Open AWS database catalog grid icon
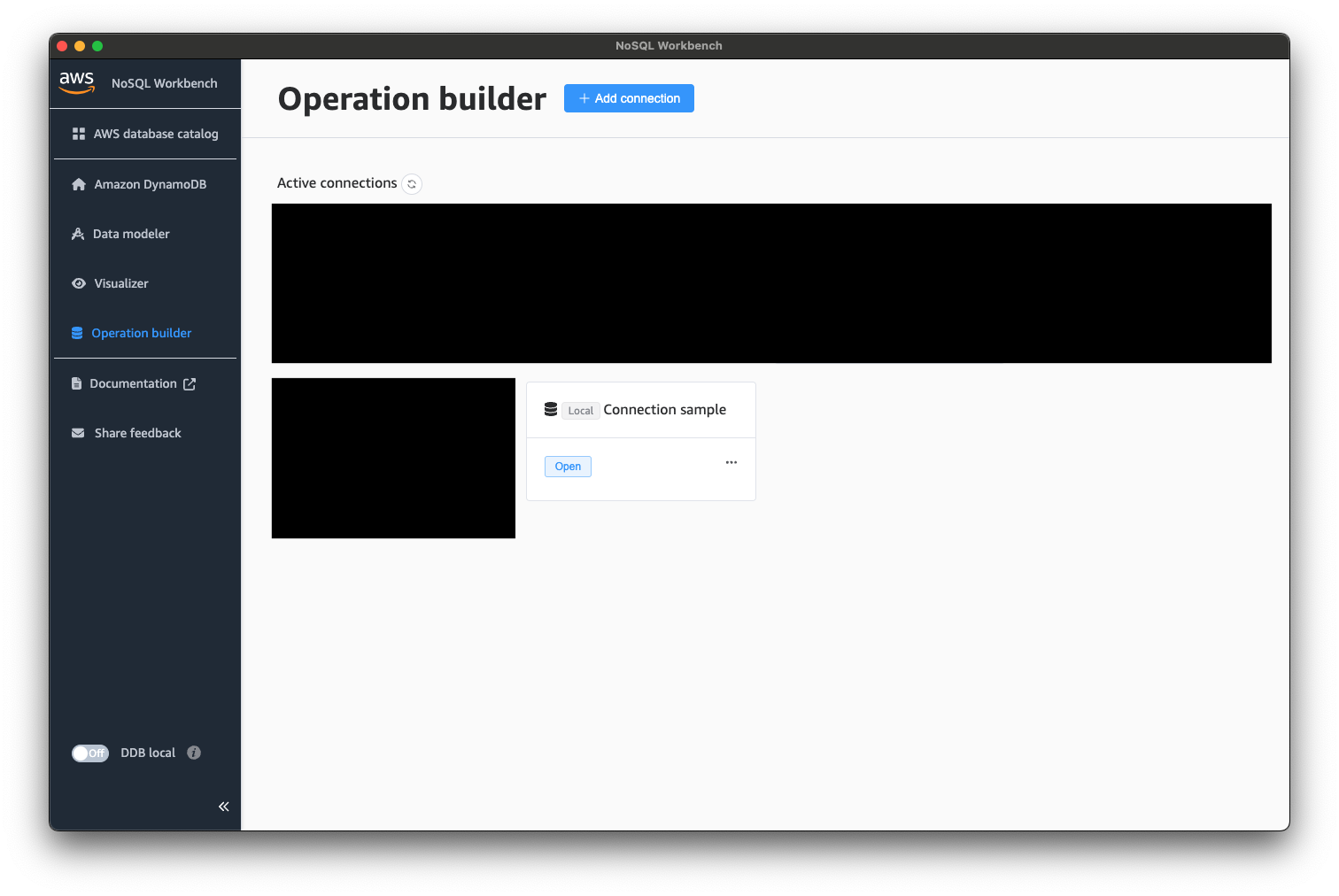The image size is (1339, 896). [x=79, y=134]
